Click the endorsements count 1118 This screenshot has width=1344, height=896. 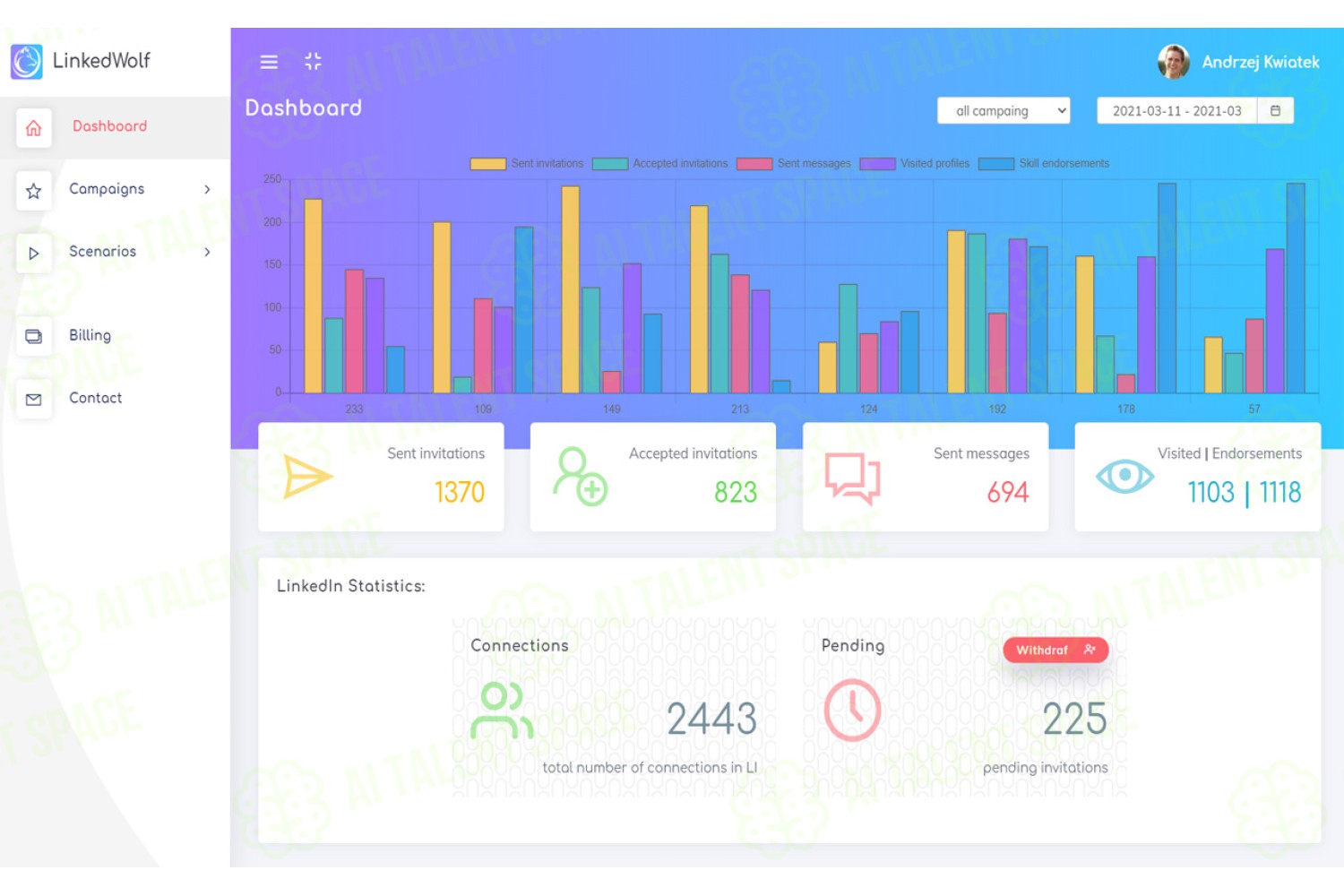[1280, 492]
